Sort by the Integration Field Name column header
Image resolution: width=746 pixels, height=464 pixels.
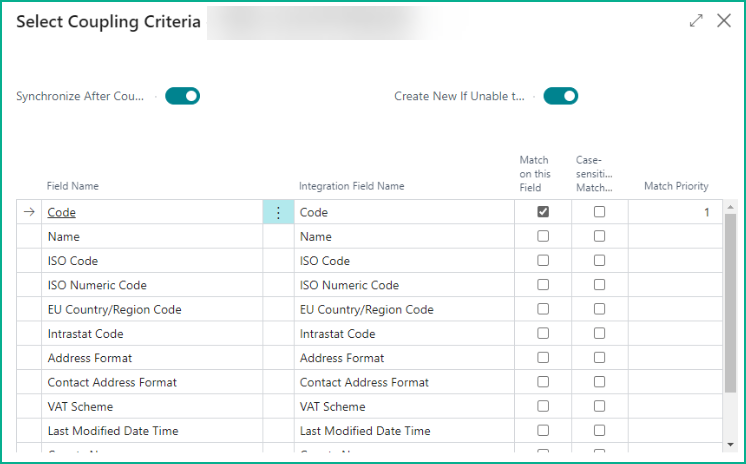tap(352, 186)
